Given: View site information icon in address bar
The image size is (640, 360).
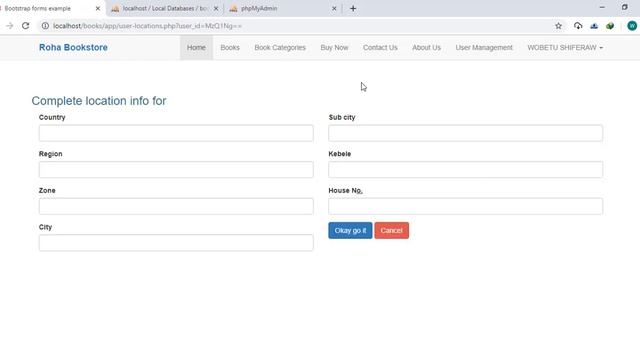Looking at the screenshot, I should click(45, 26).
